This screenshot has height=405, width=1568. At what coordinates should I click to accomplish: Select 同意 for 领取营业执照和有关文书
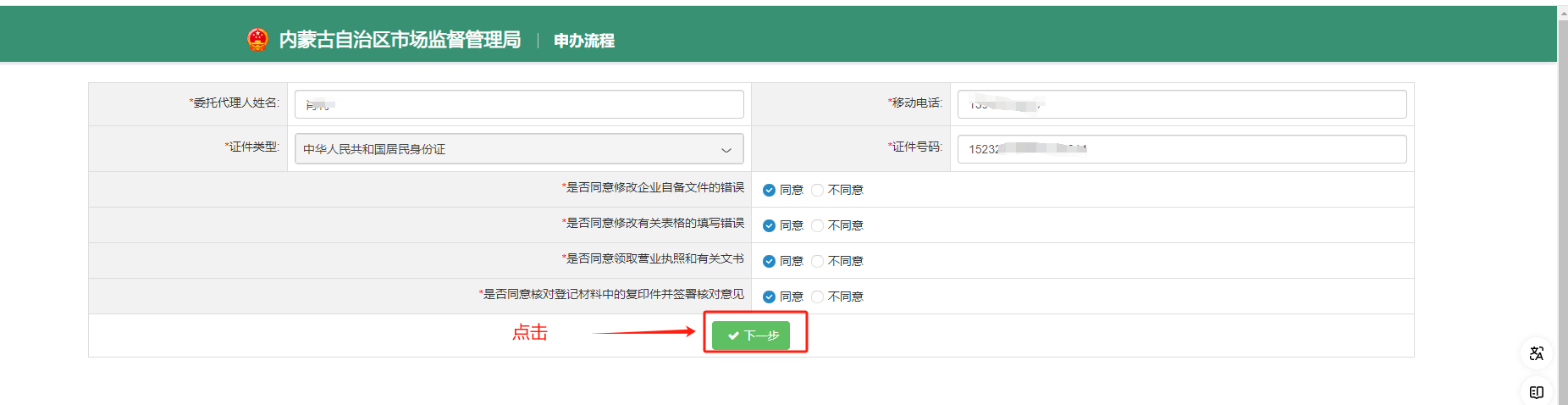[769, 261]
